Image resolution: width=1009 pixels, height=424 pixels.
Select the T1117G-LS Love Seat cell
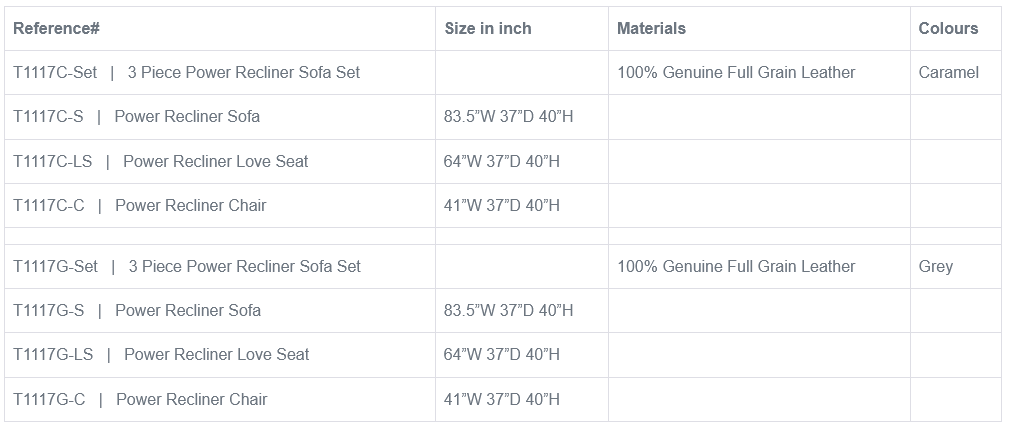162,355
